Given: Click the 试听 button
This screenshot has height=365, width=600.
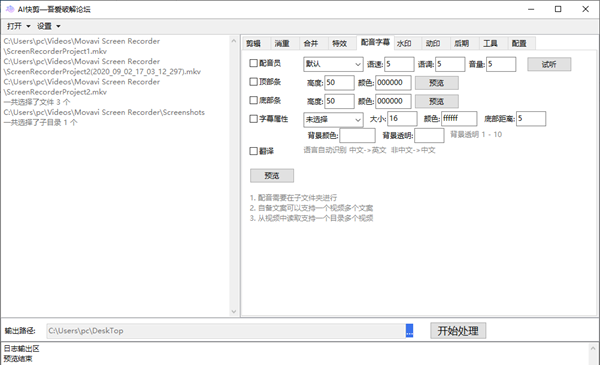Looking at the screenshot, I should coord(549,64).
